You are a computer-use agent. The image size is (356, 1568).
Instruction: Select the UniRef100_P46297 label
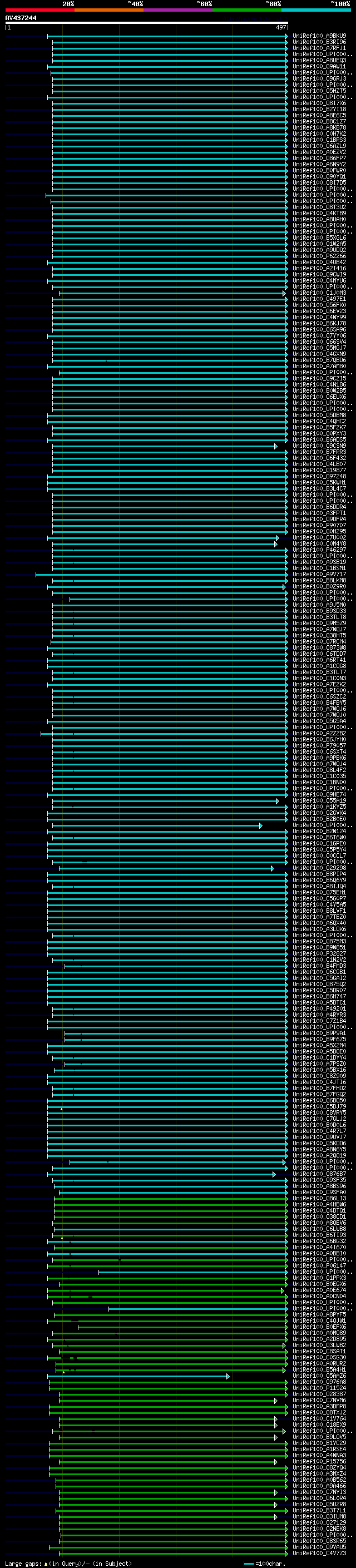click(319, 550)
